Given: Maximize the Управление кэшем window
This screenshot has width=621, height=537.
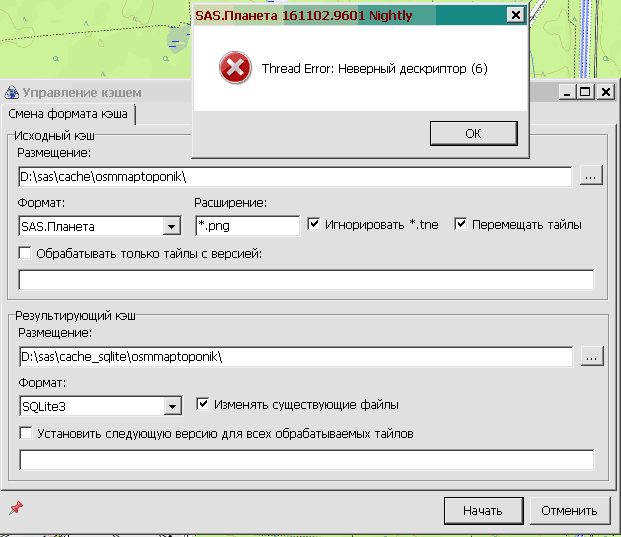Looking at the screenshot, I should point(586,92).
